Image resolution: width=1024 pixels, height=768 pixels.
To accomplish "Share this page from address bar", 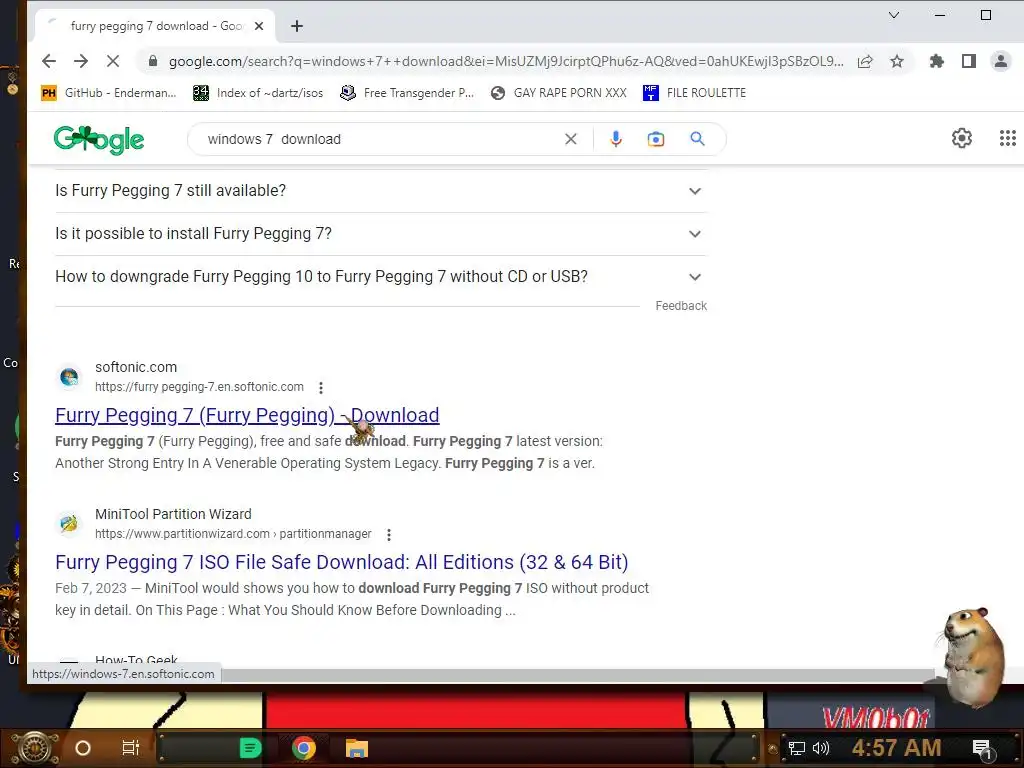I will pyautogui.click(x=865, y=61).
